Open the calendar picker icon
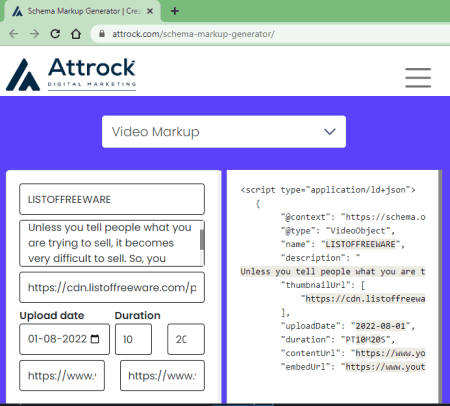 [x=95, y=339]
